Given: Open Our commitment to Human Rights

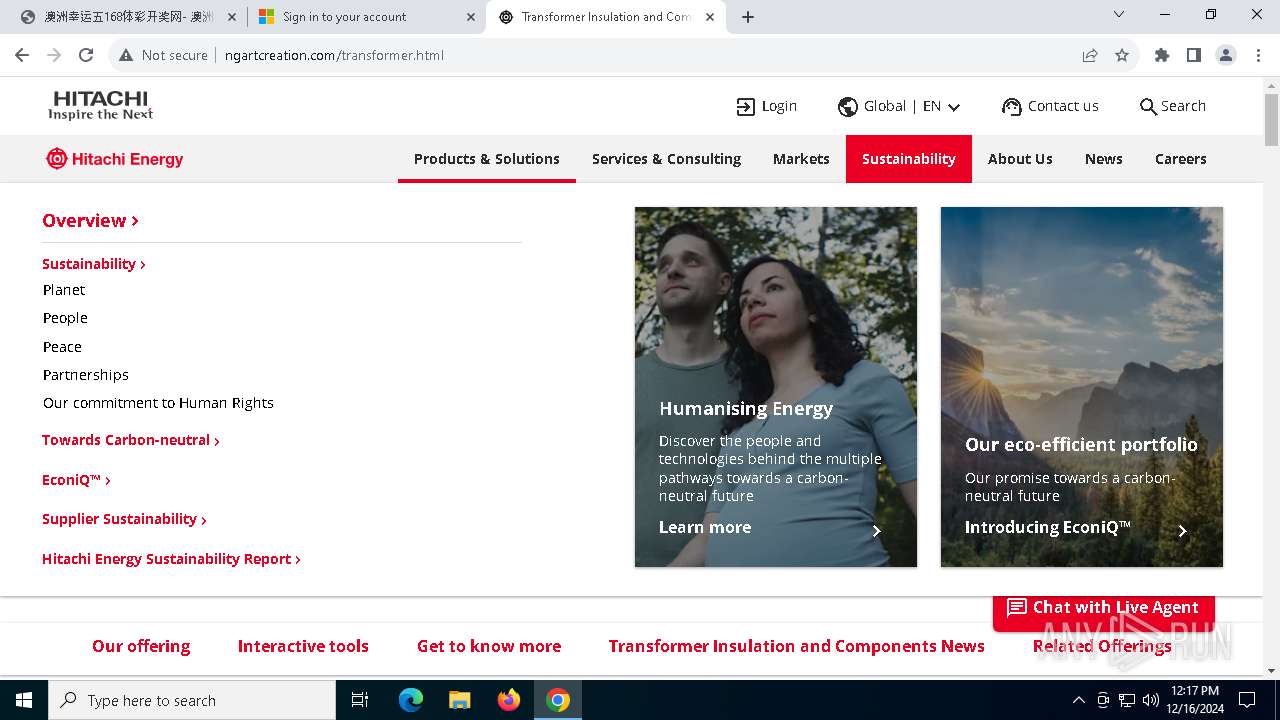Looking at the screenshot, I should [158, 403].
